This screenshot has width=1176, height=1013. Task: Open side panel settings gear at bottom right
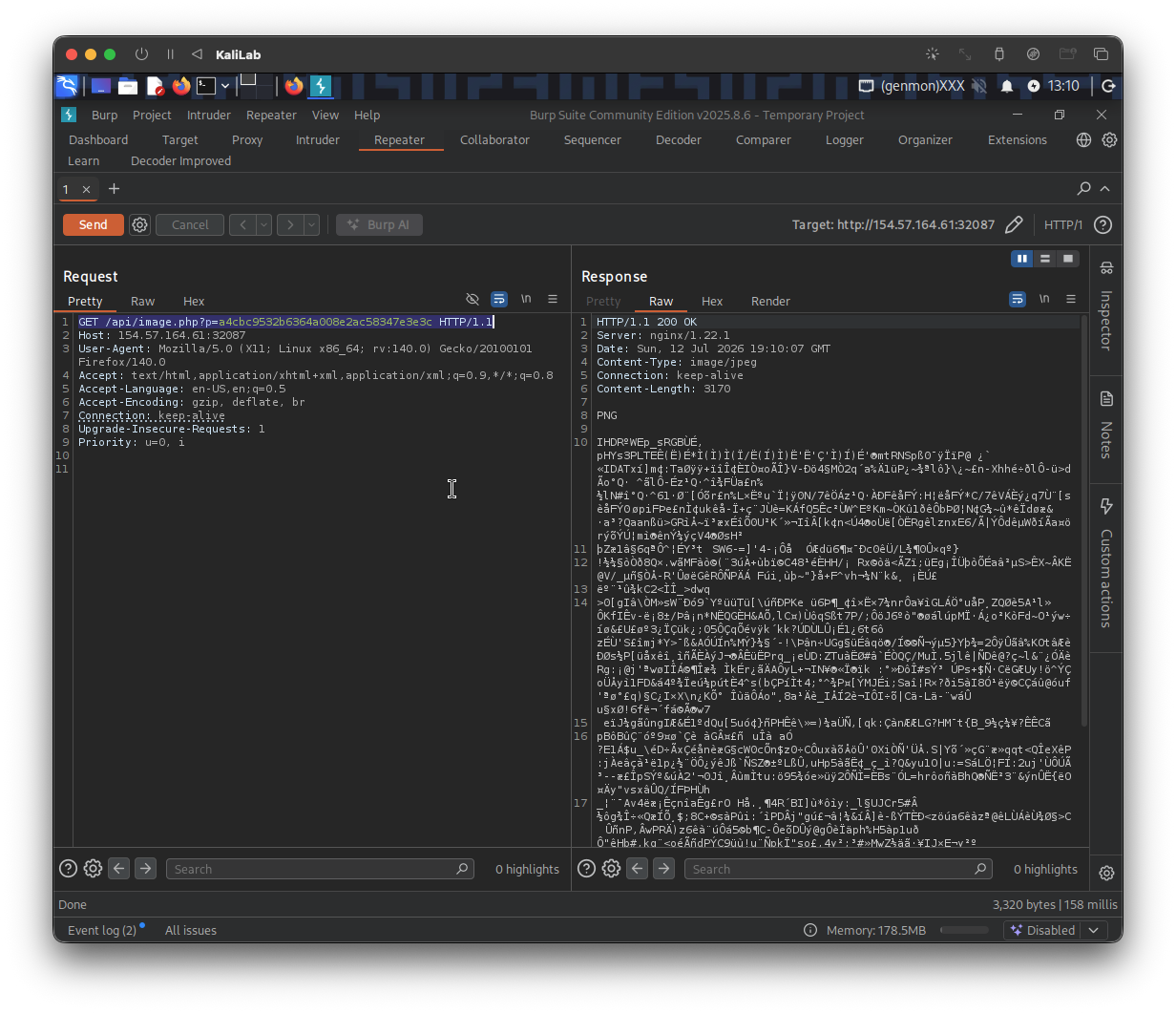pos(1106,874)
